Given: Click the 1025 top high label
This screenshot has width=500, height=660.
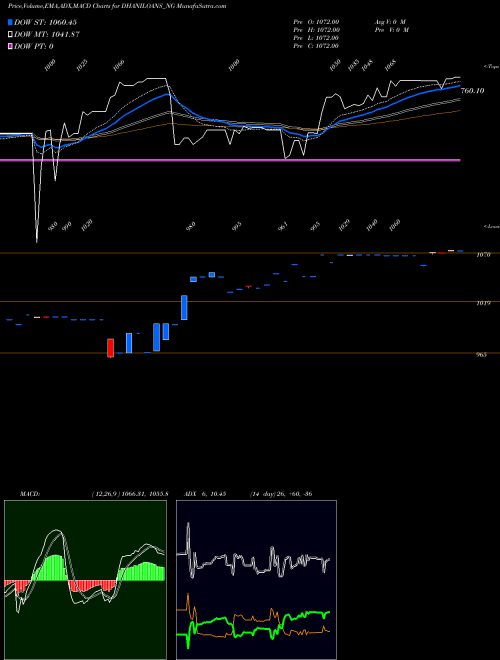Looking at the screenshot, I should 82,65.
